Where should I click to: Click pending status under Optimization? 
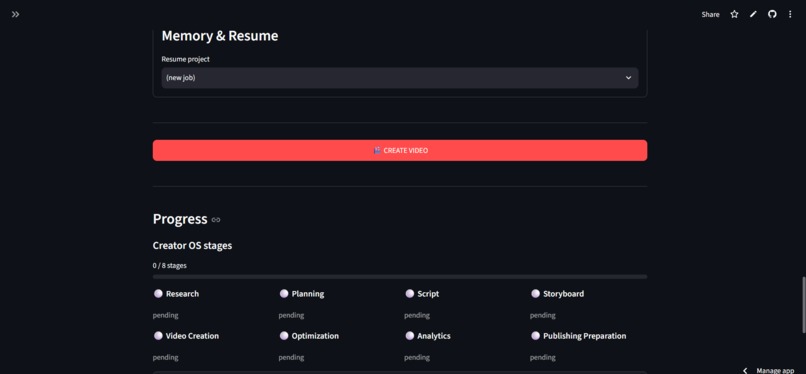tap(291, 358)
